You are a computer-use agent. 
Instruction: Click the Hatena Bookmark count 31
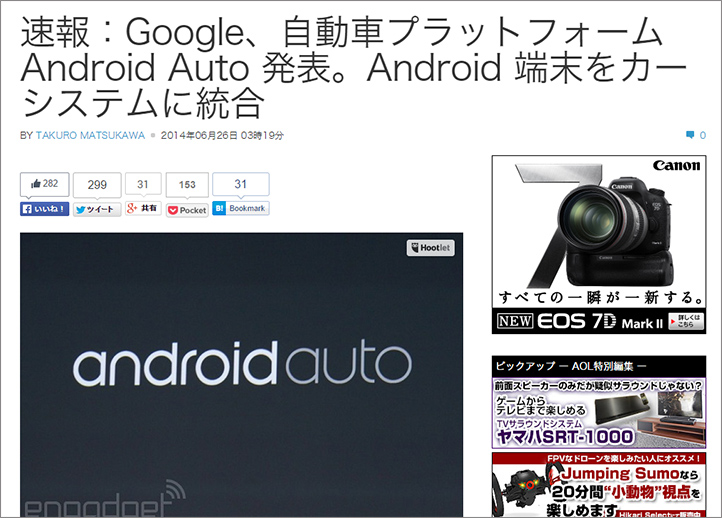click(241, 184)
